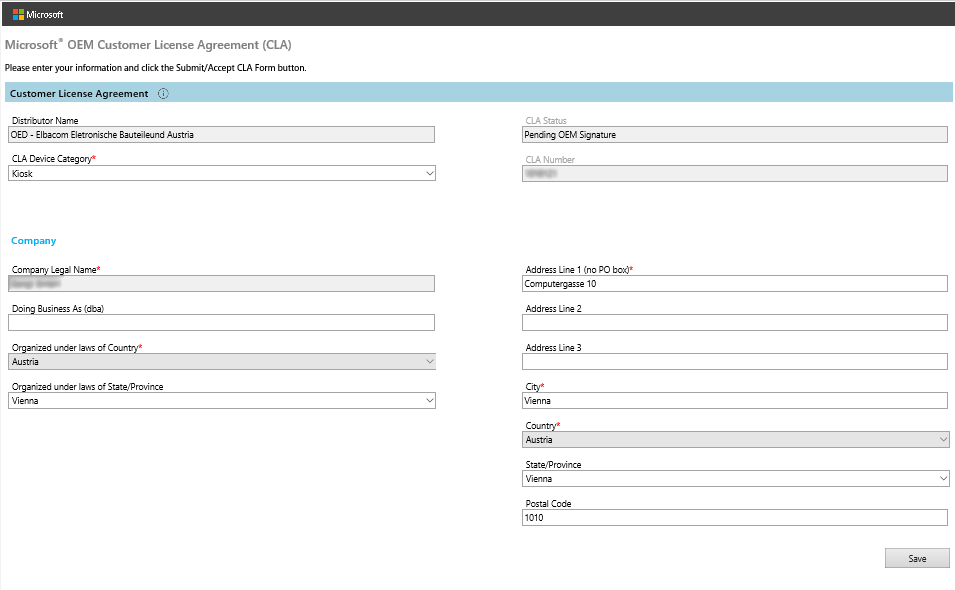Select the Doing Business As (dba) field

click(221, 322)
